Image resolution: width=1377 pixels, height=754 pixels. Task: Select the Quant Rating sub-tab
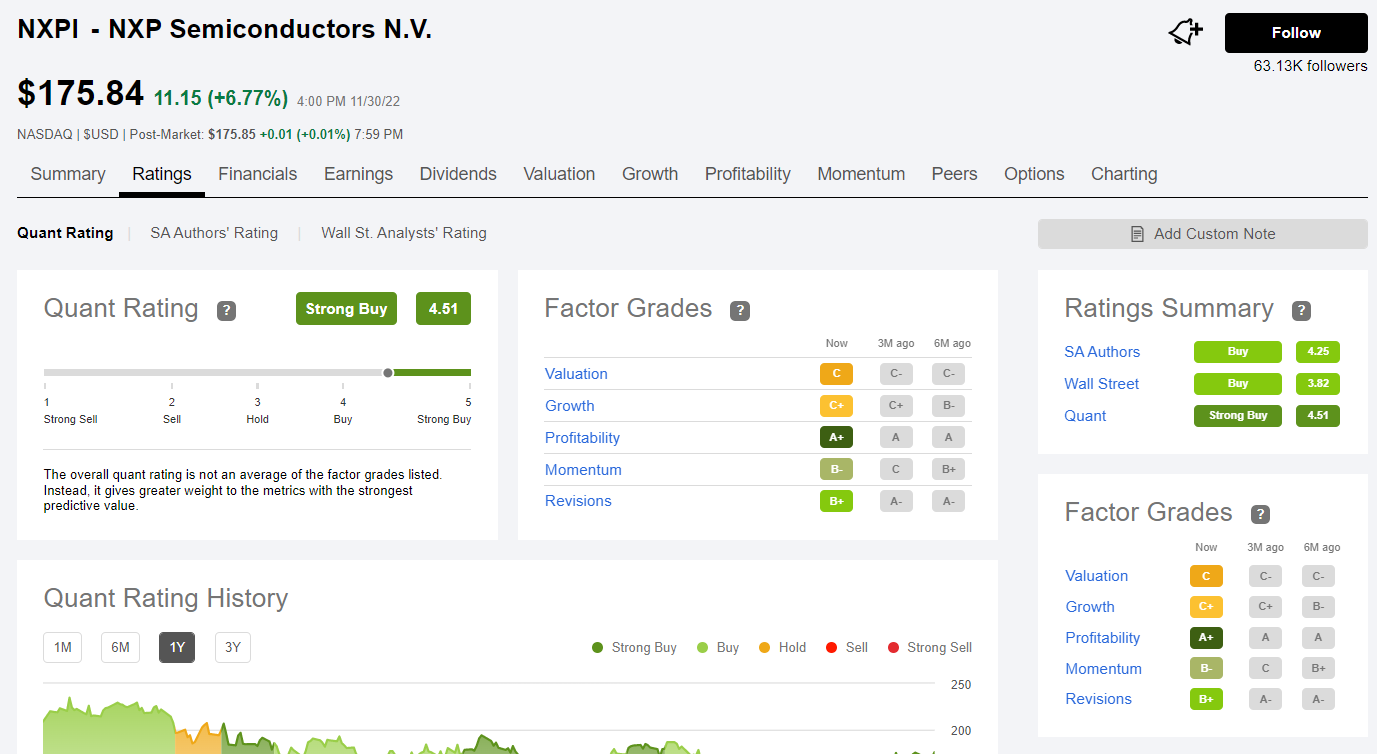[x=65, y=233]
